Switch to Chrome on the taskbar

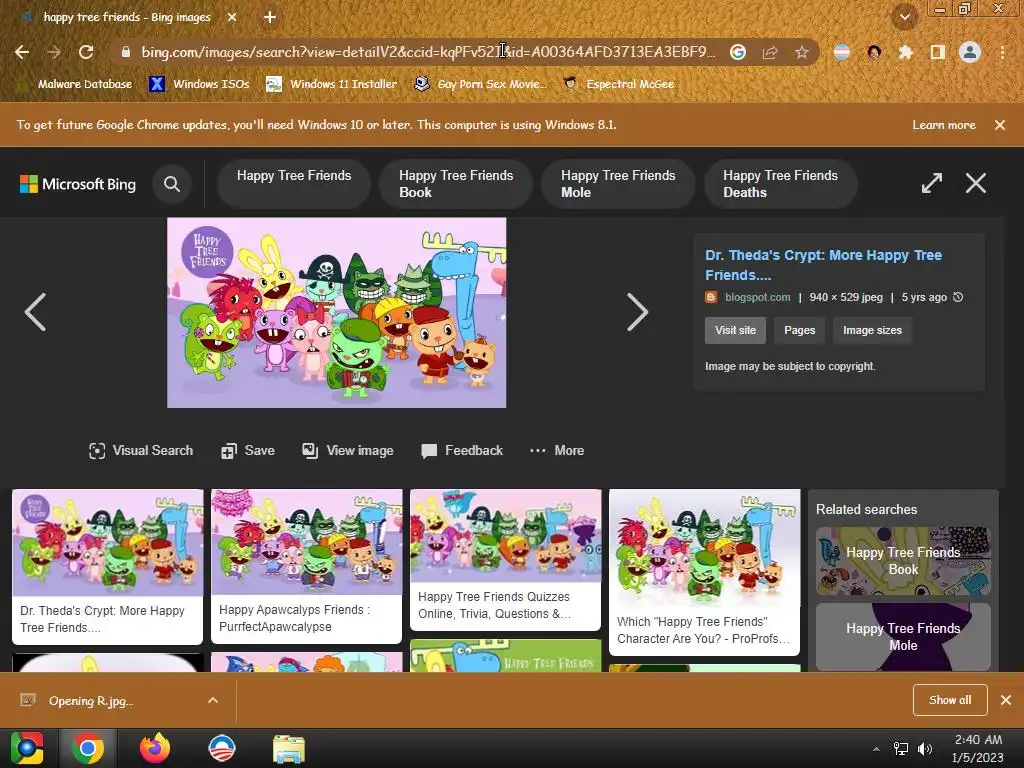[88, 748]
